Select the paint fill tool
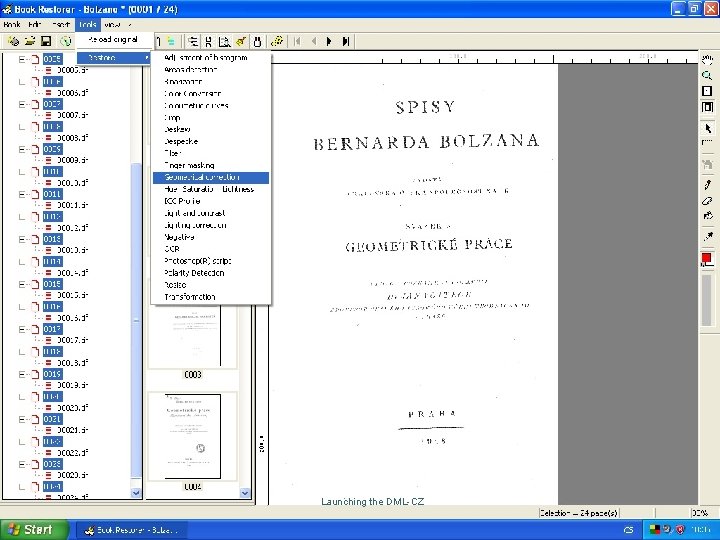This screenshot has width=720, height=540. (707, 216)
